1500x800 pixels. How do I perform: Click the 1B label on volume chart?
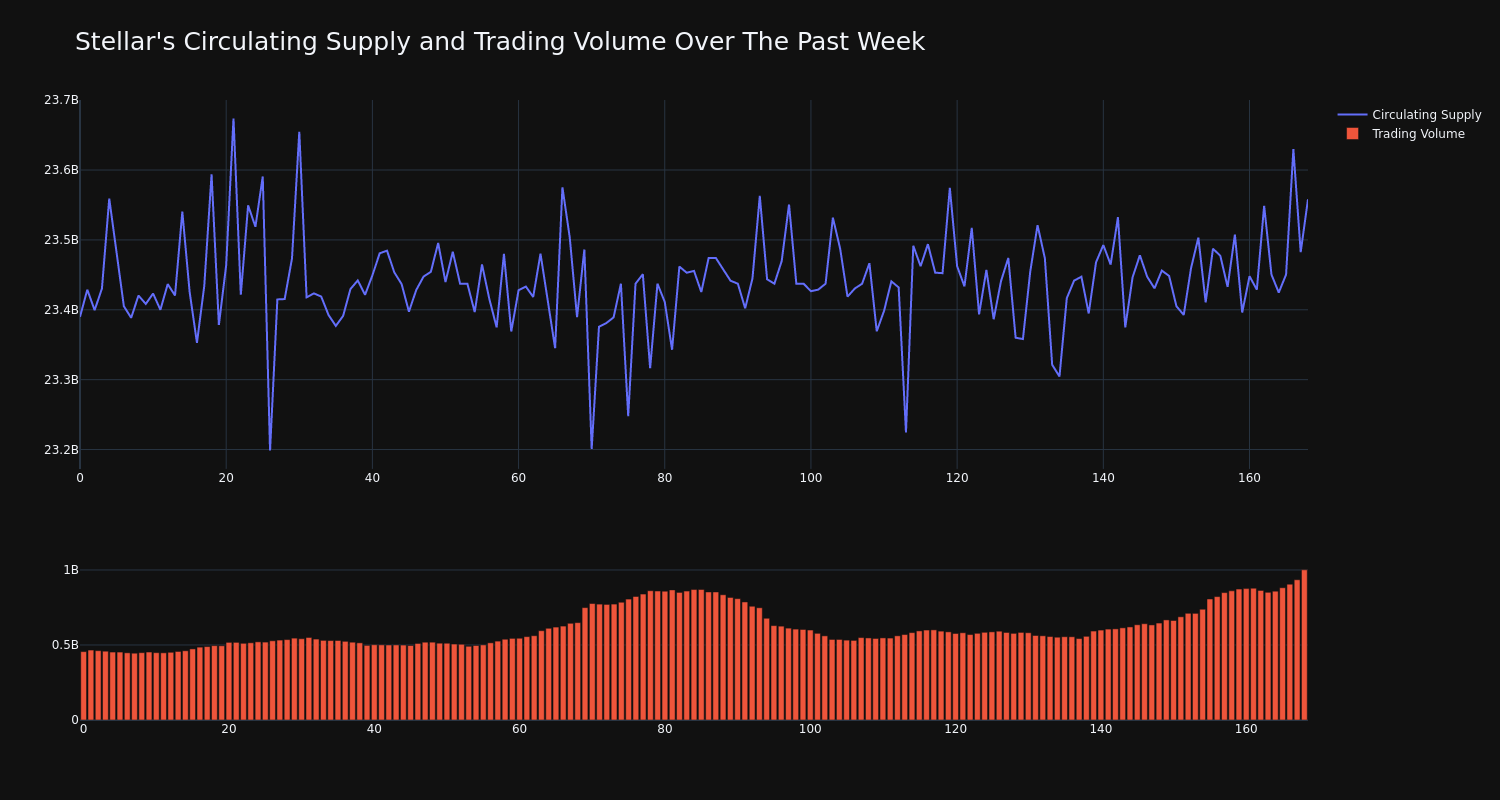[x=71, y=570]
